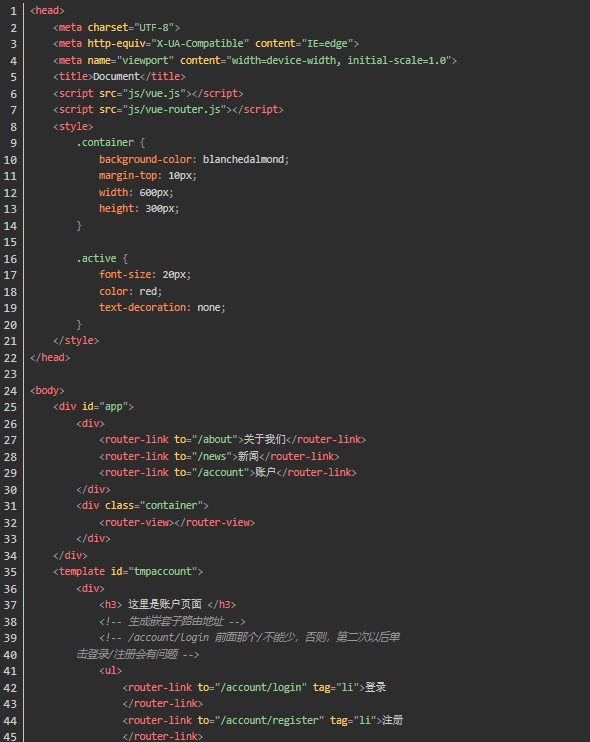Click the word Document in the title tag
Viewport: 590px width, 742px height.
[x=116, y=77]
